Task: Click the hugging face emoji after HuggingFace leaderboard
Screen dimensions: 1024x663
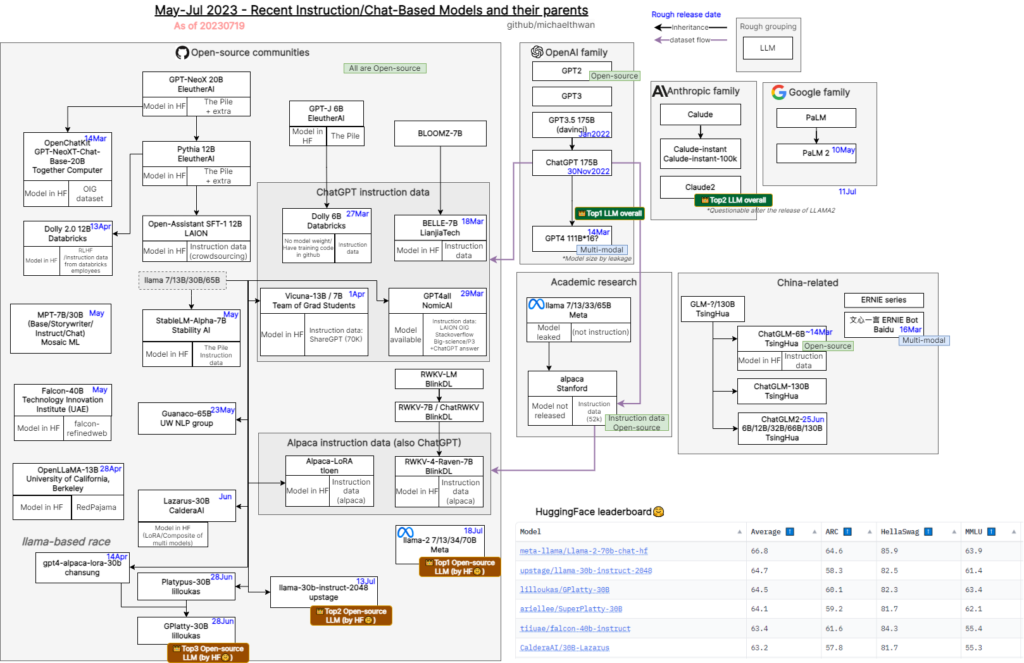Action: [658, 511]
